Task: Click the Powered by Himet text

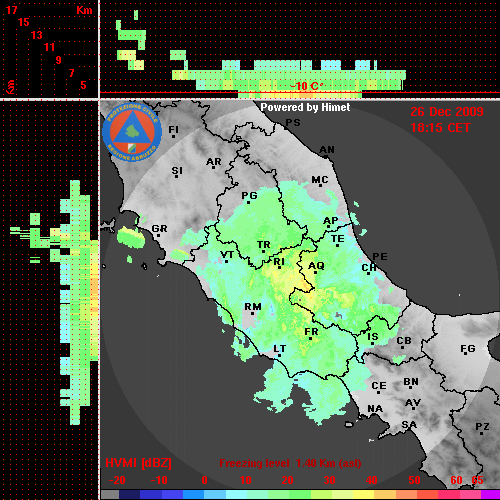Action: [x=305, y=107]
